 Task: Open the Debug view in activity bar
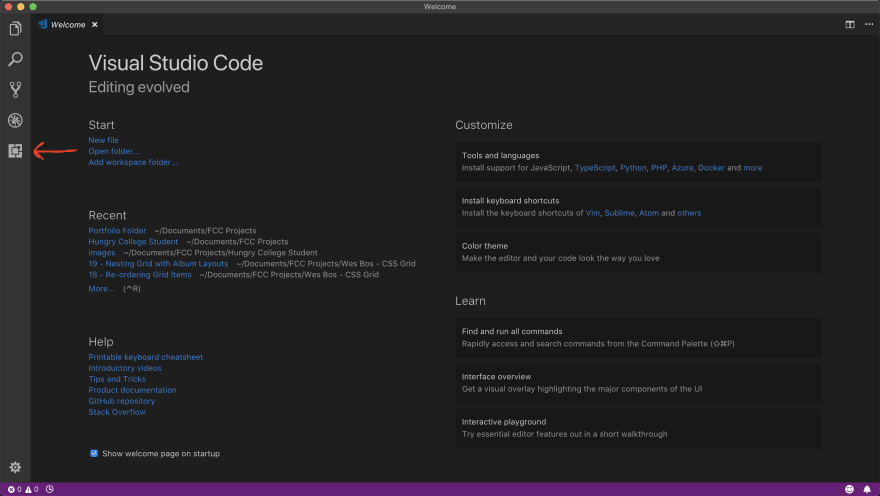click(15, 120)
